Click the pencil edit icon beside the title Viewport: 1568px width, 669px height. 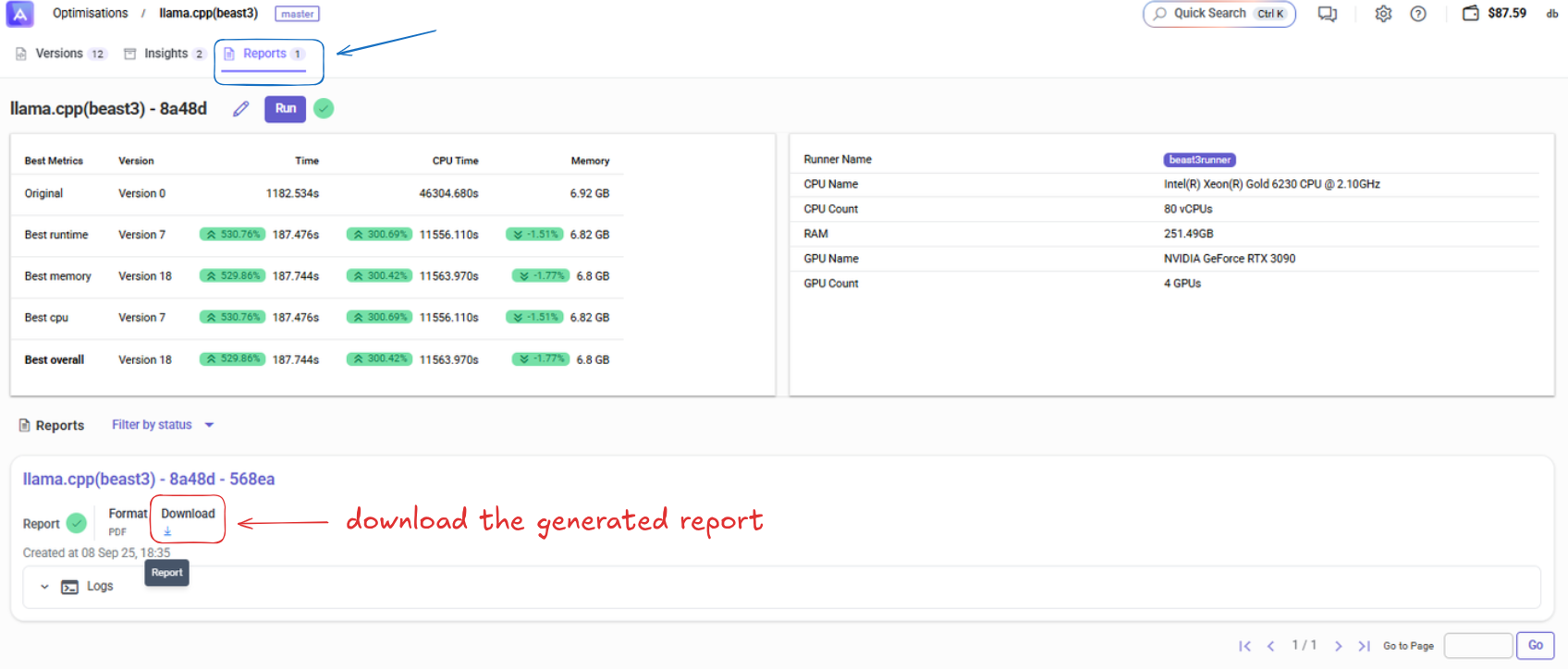241,109
